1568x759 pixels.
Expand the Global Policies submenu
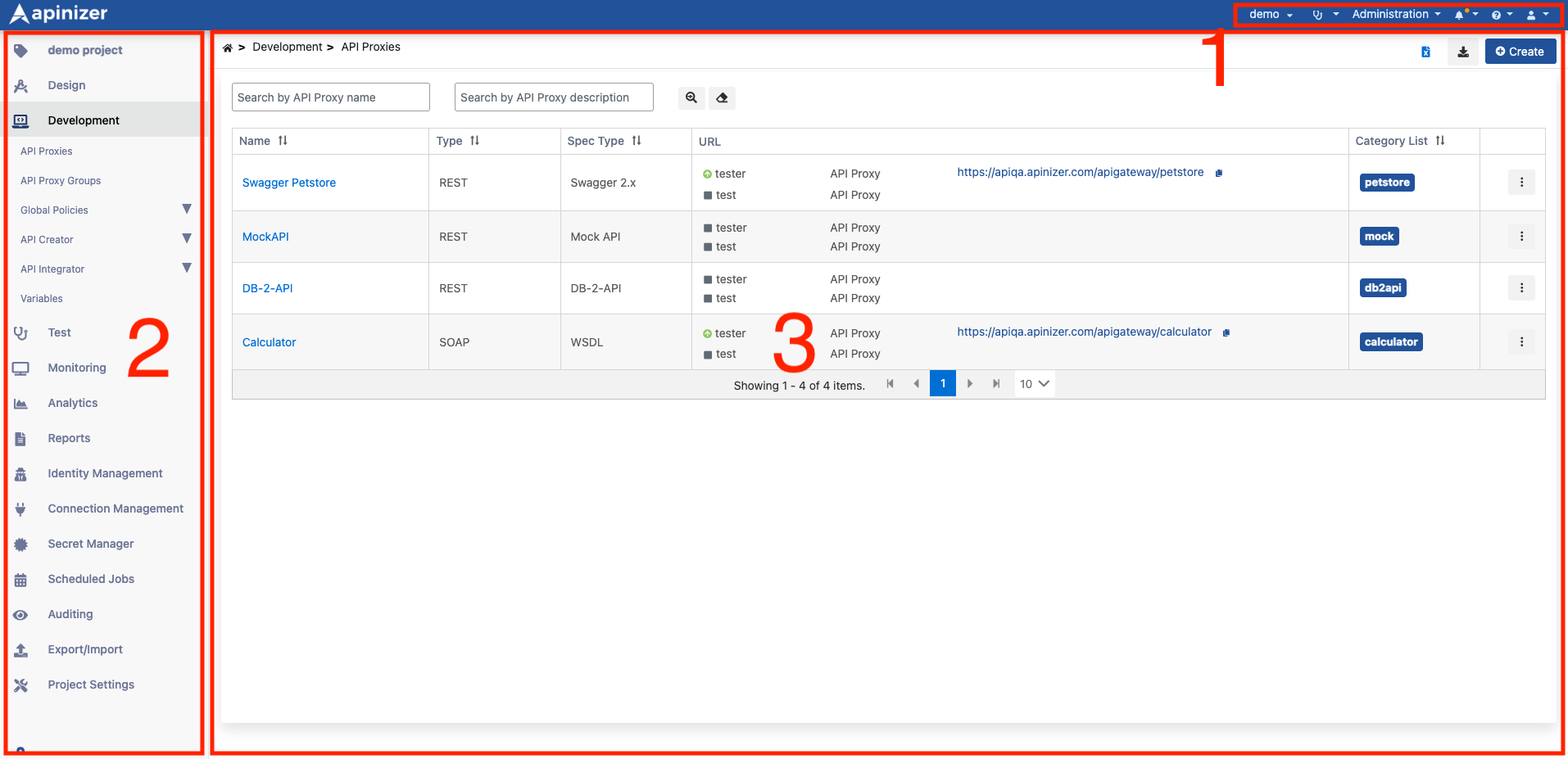tap(187, 210)
